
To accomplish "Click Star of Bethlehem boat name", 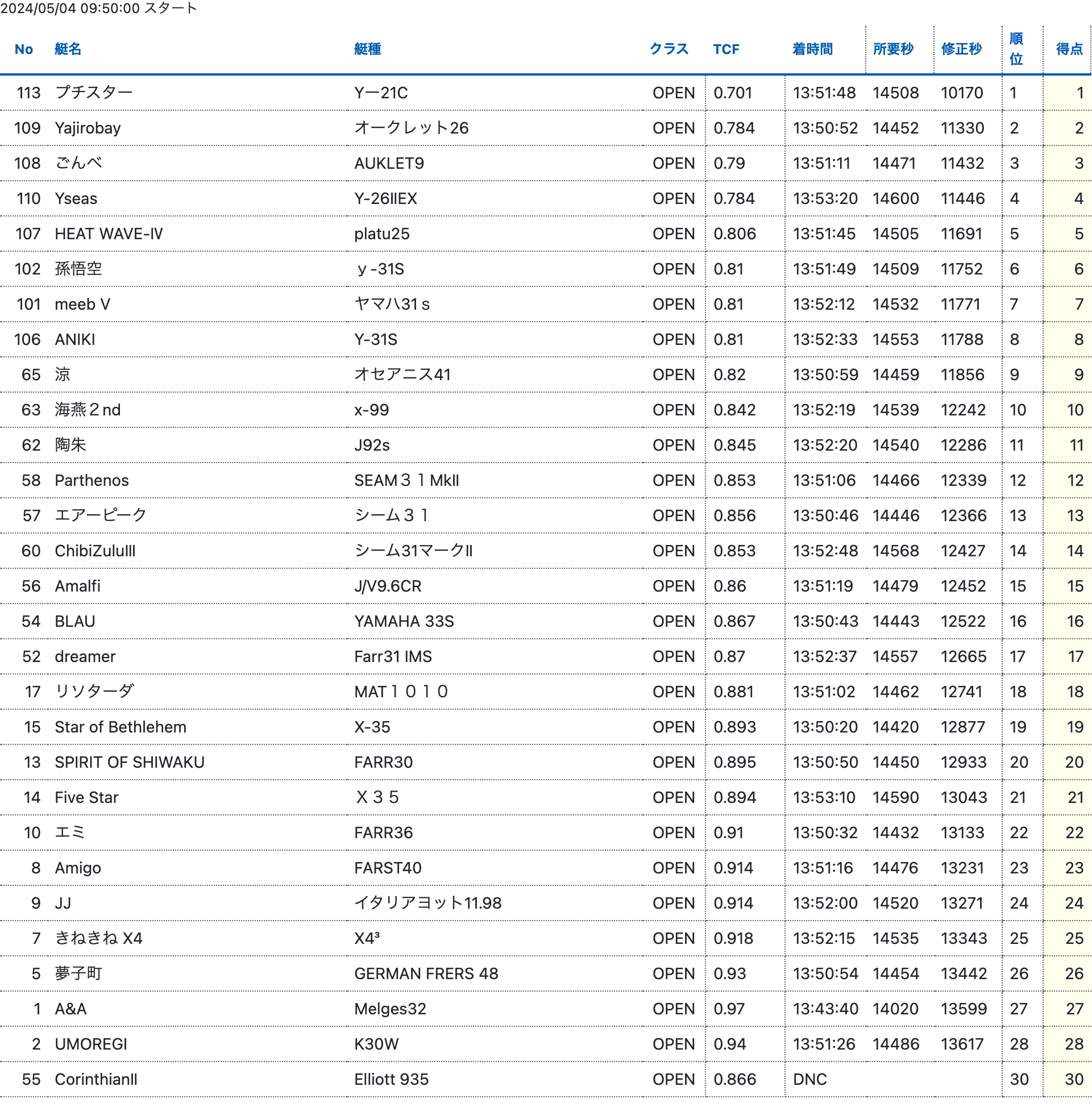I will click(x=121, y=727).
